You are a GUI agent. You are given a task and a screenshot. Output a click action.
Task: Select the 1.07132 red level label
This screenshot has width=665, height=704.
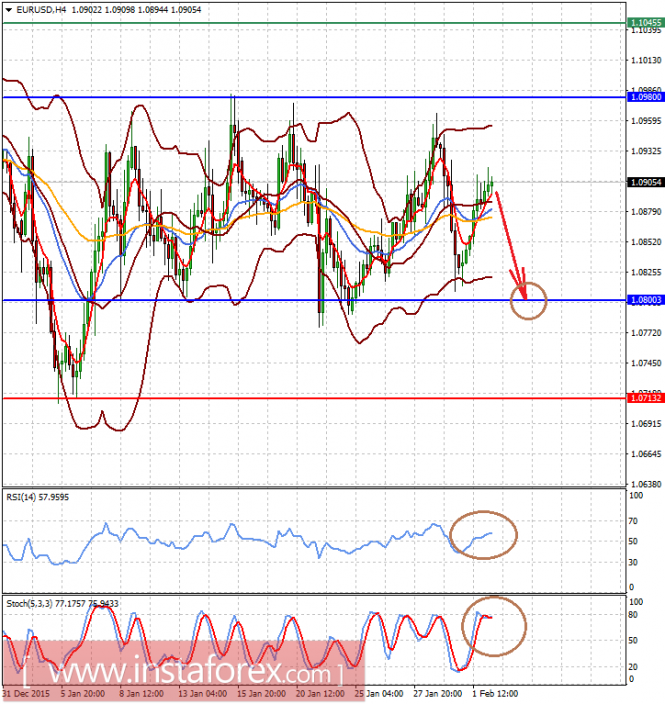pos(646,398)
